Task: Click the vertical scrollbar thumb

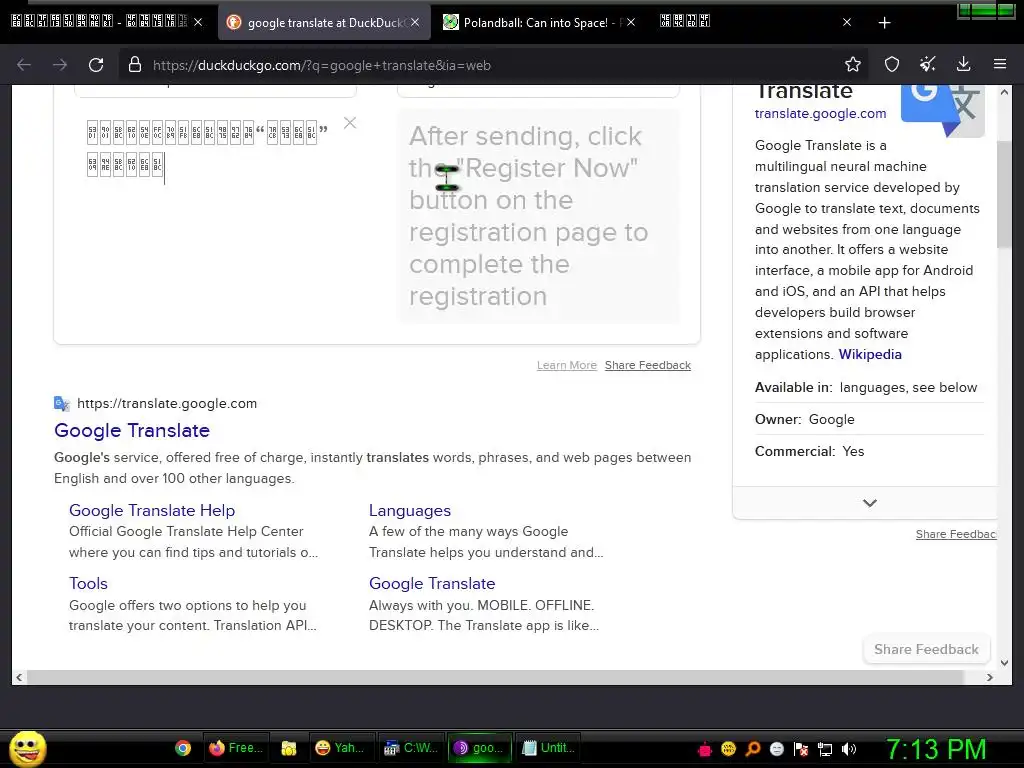Action: [x=1004, y=194]
